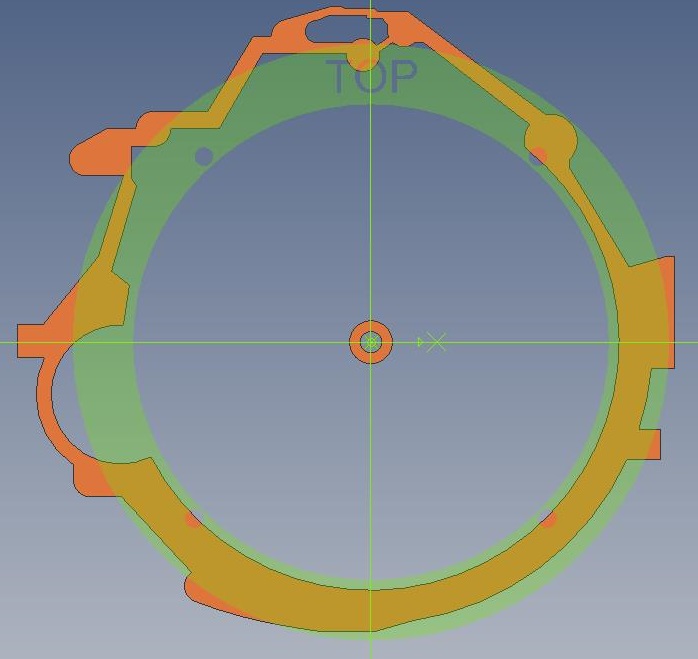Select the concentric center circle at the origin
The height and width of the screenshot is (659, 698).
pyautogui.click(x=371, y=342)
